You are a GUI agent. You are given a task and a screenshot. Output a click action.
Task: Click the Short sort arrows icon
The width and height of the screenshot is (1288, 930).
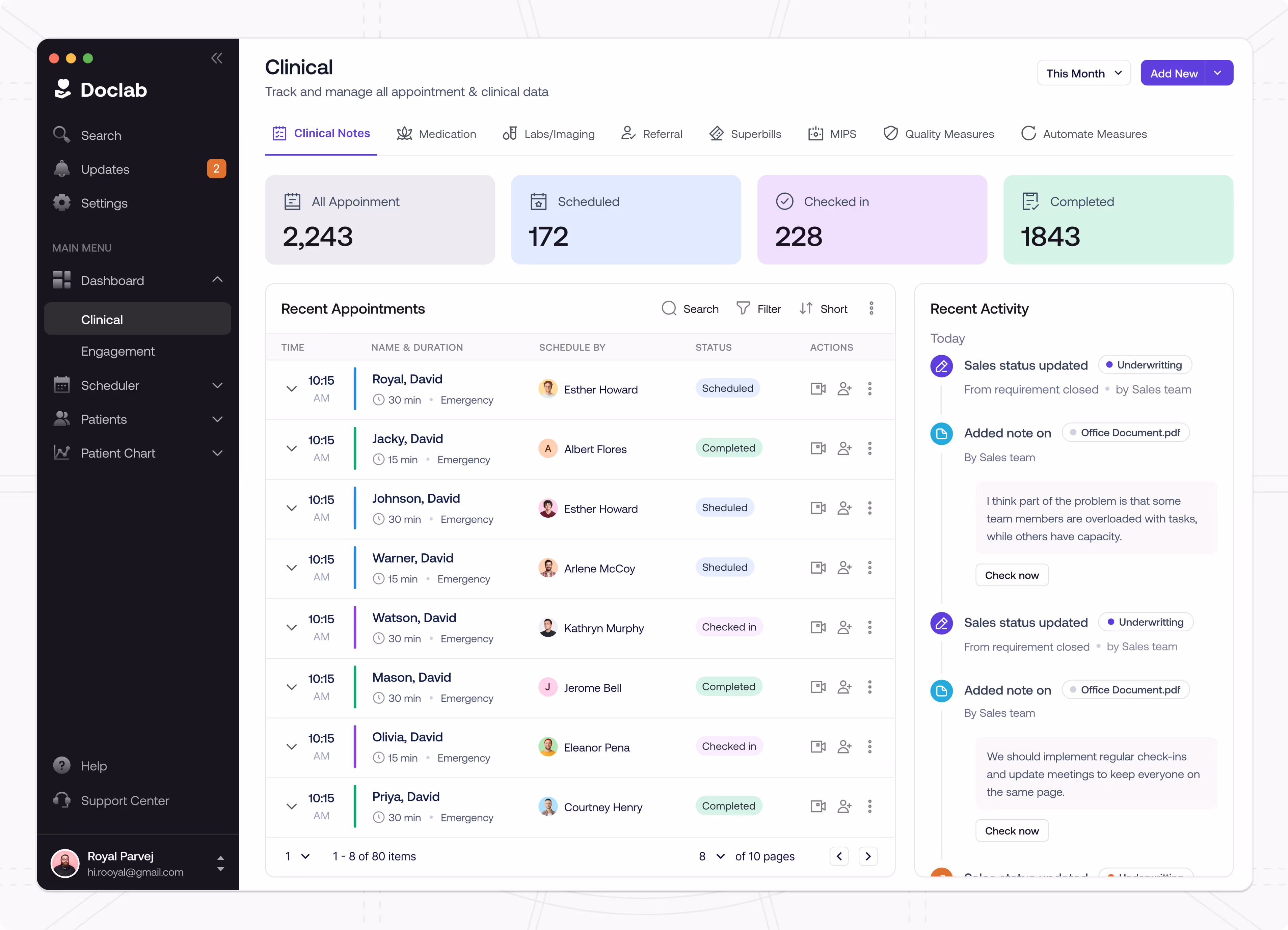[806, 308]
